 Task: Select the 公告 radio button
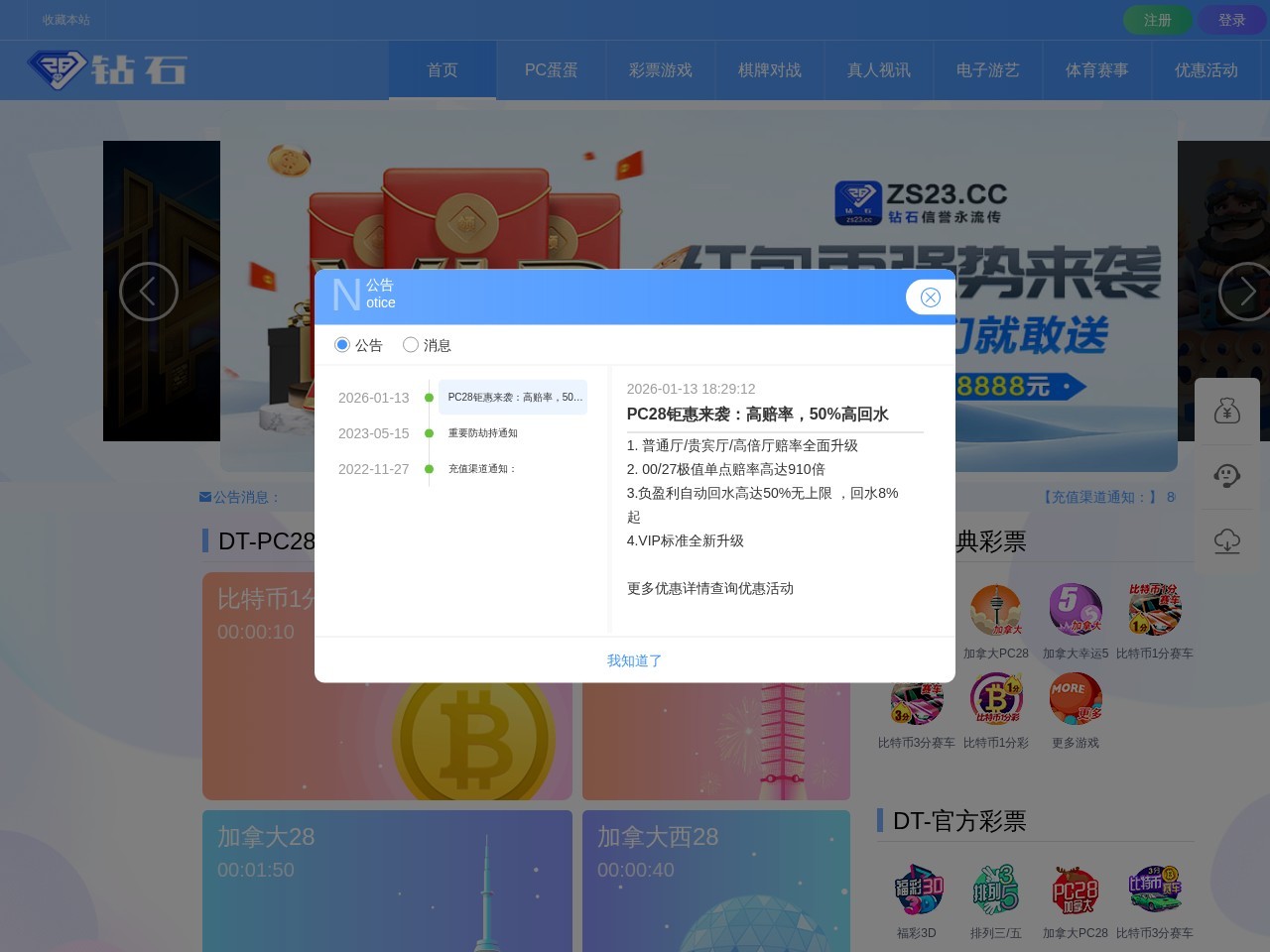(342, 345)
